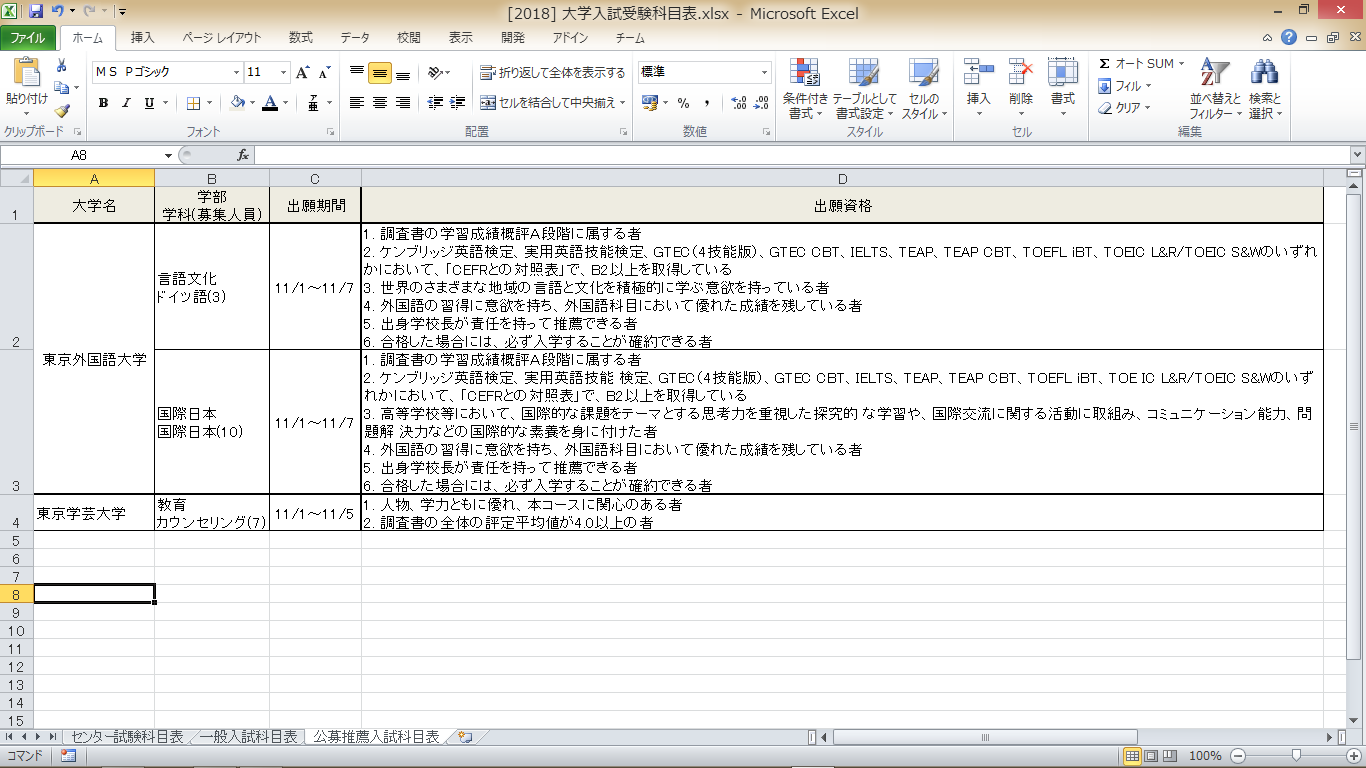
Task: Expand the number format dropdown (標準)
Action: (x=765, y=73)
